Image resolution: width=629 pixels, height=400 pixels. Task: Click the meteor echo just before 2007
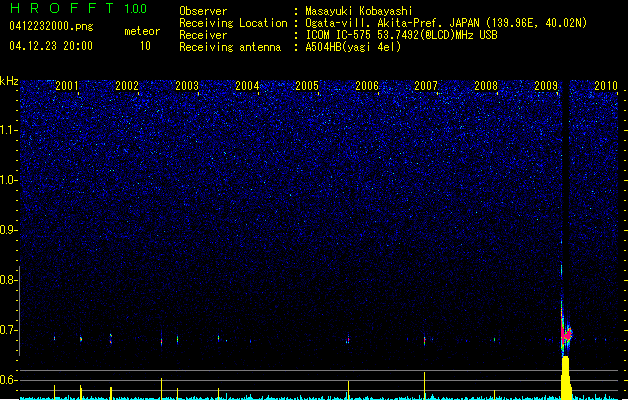[x=424, y=341]
